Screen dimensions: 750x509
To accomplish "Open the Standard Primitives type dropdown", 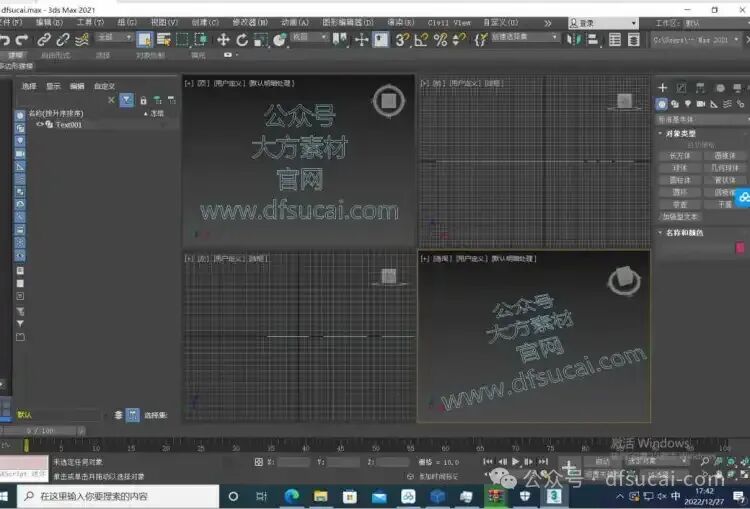I will point(702,119).
